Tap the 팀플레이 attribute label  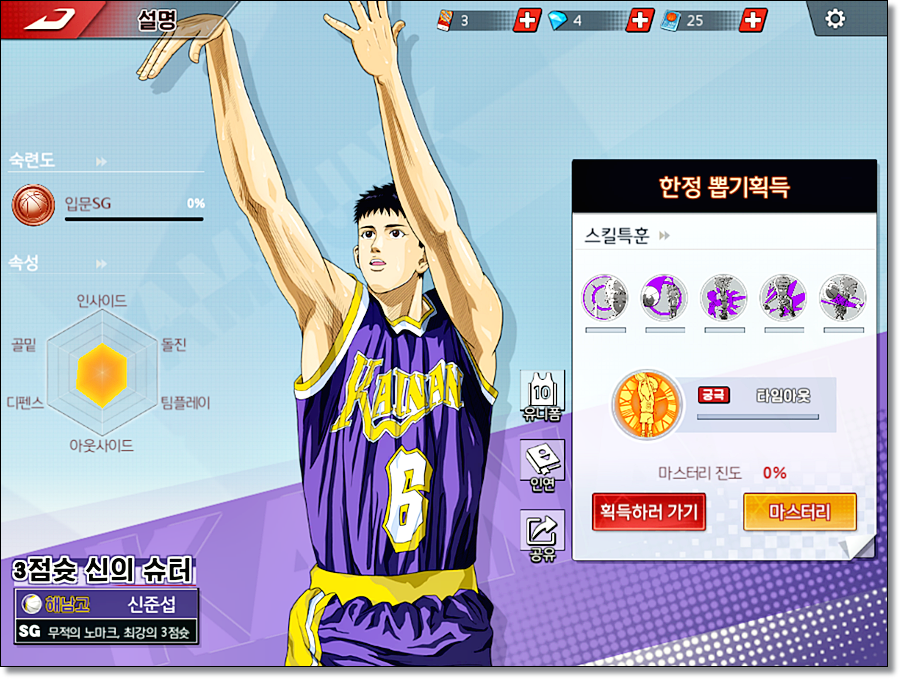pos(185,403)
